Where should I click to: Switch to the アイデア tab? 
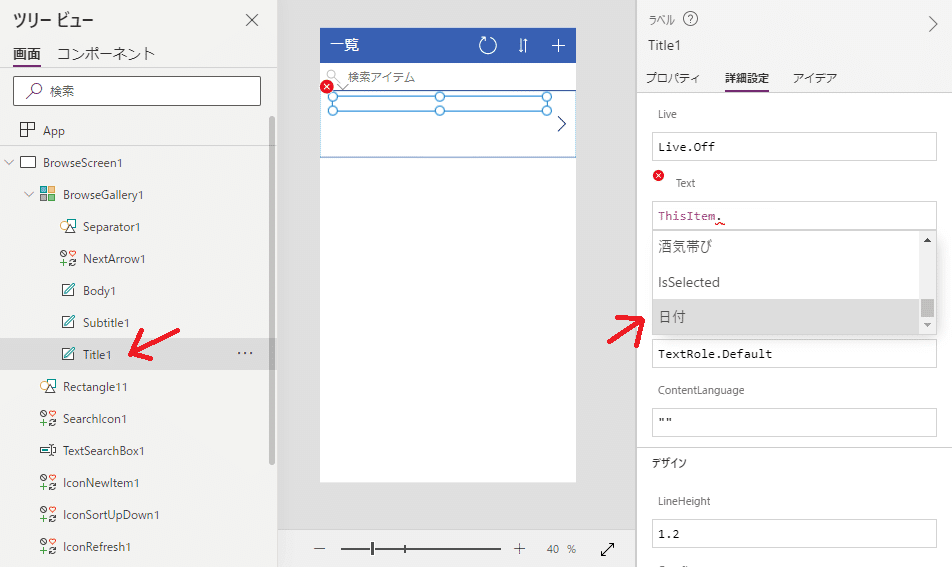[x=815, y=78]
